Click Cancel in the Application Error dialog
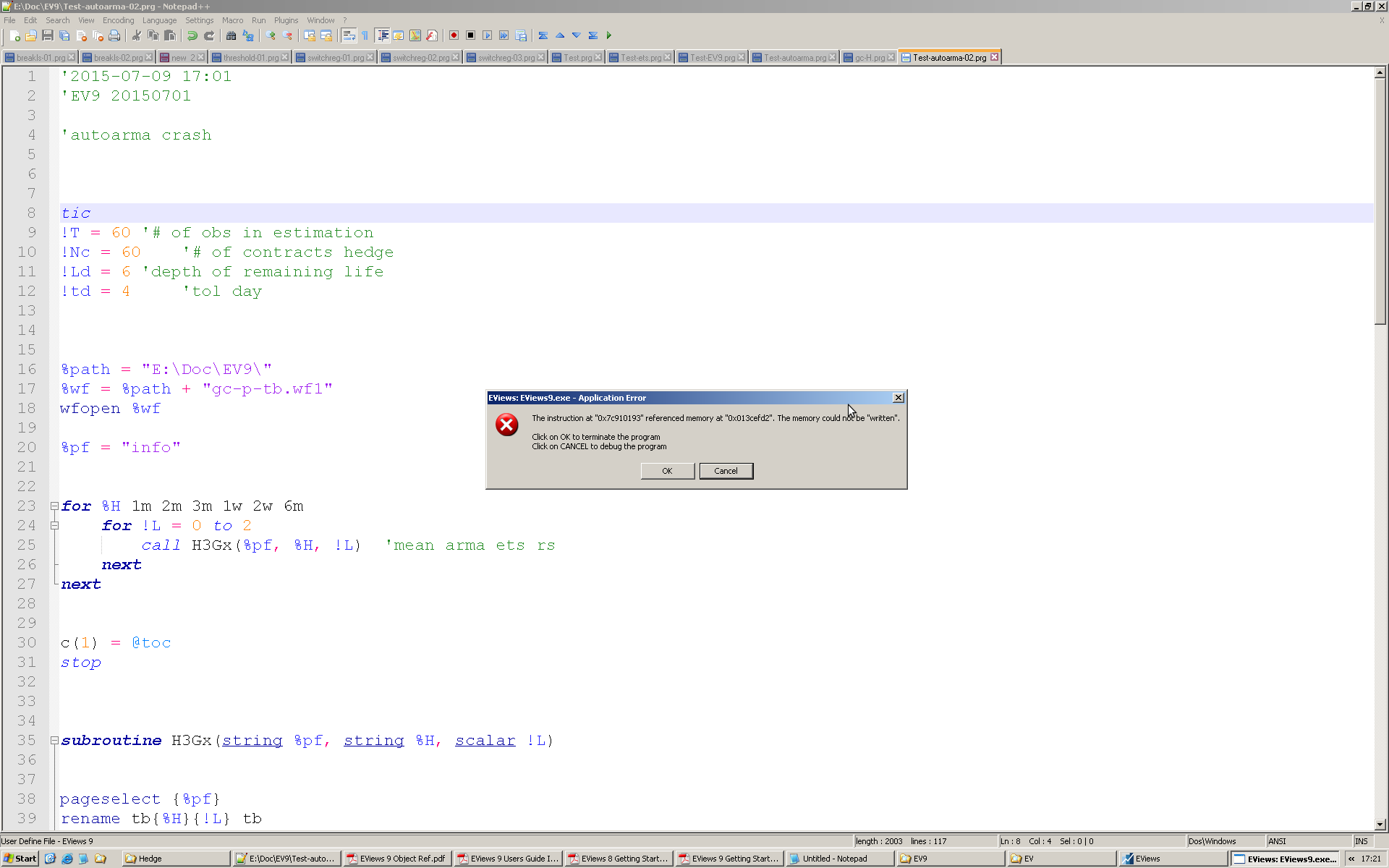This screenshot has height=868, width=1389. [x=726, y=471]
